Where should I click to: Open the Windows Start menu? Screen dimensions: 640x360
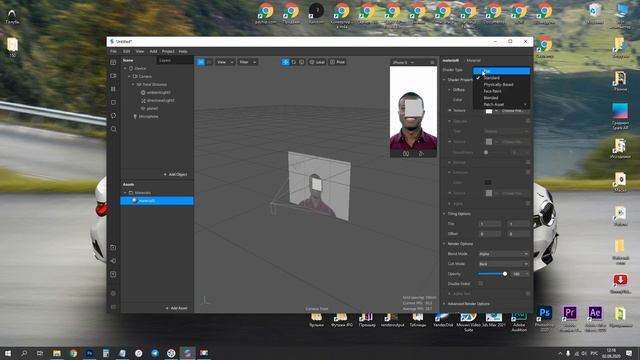click(8, 353)
